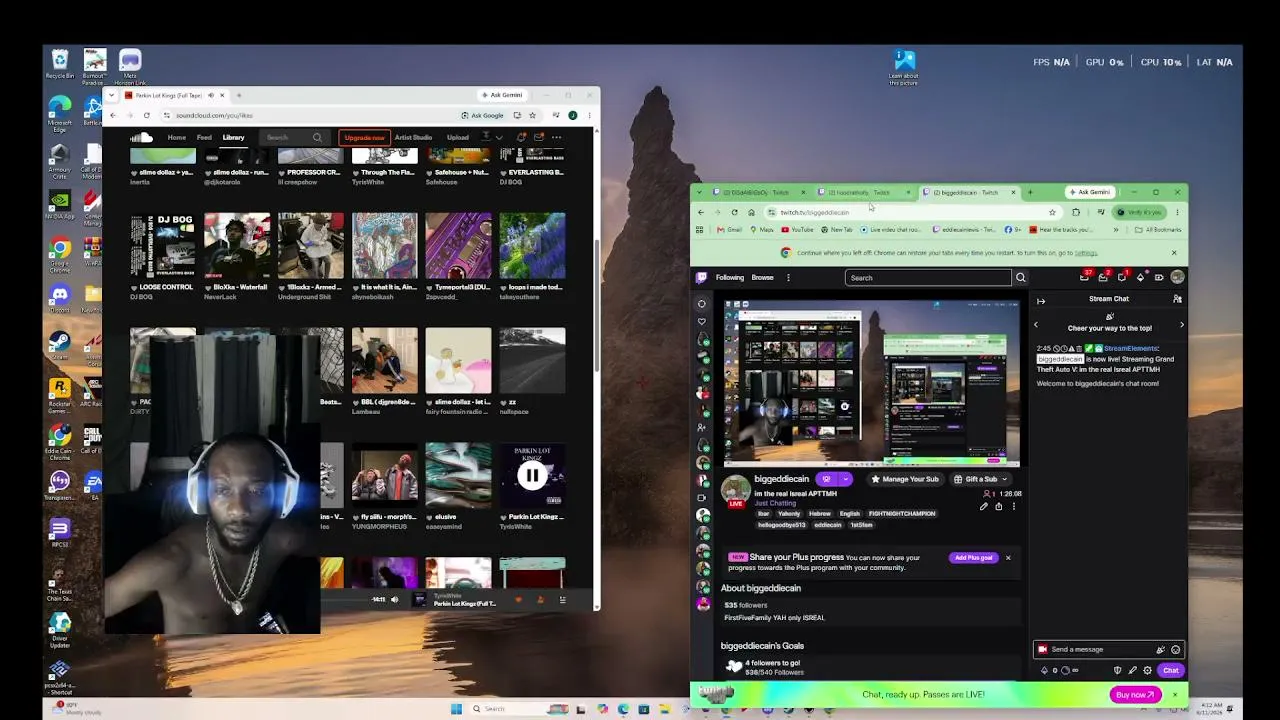Open the DJ BOG Loose Control album thumbnail
The image size is (1280, 720).
pyautogui.click(x=163, y=245)
